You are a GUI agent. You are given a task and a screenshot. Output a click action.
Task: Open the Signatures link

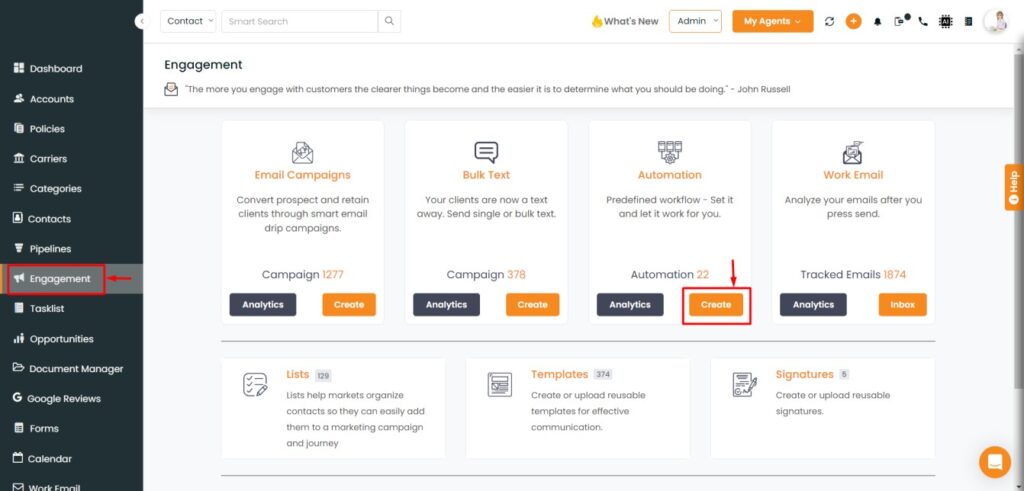805,374
